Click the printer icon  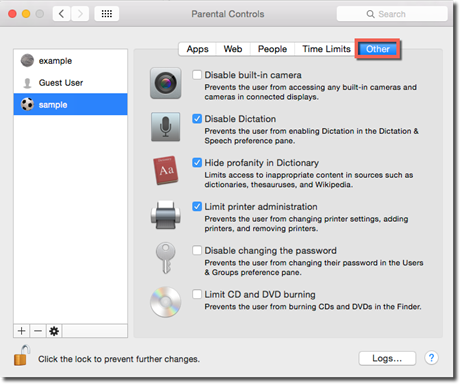166,215
